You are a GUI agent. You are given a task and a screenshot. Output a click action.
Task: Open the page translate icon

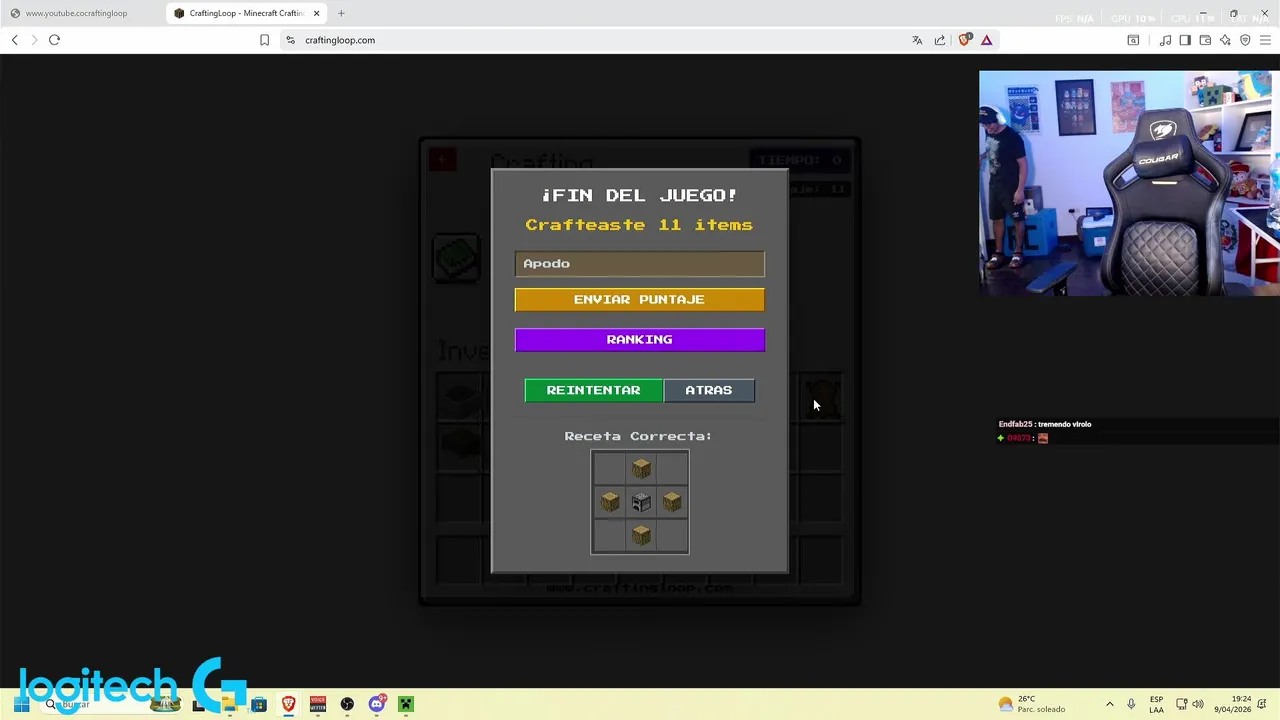[917, 40]
